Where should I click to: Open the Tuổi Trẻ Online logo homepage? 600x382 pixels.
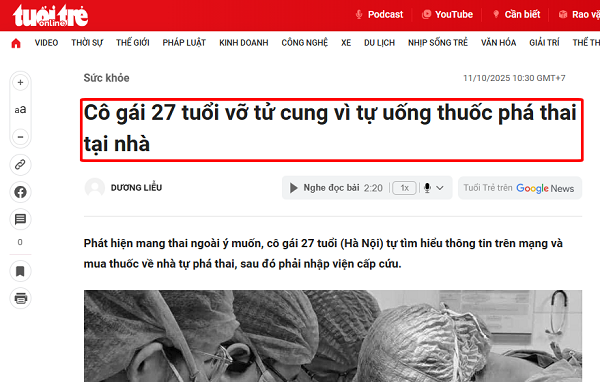51,16
